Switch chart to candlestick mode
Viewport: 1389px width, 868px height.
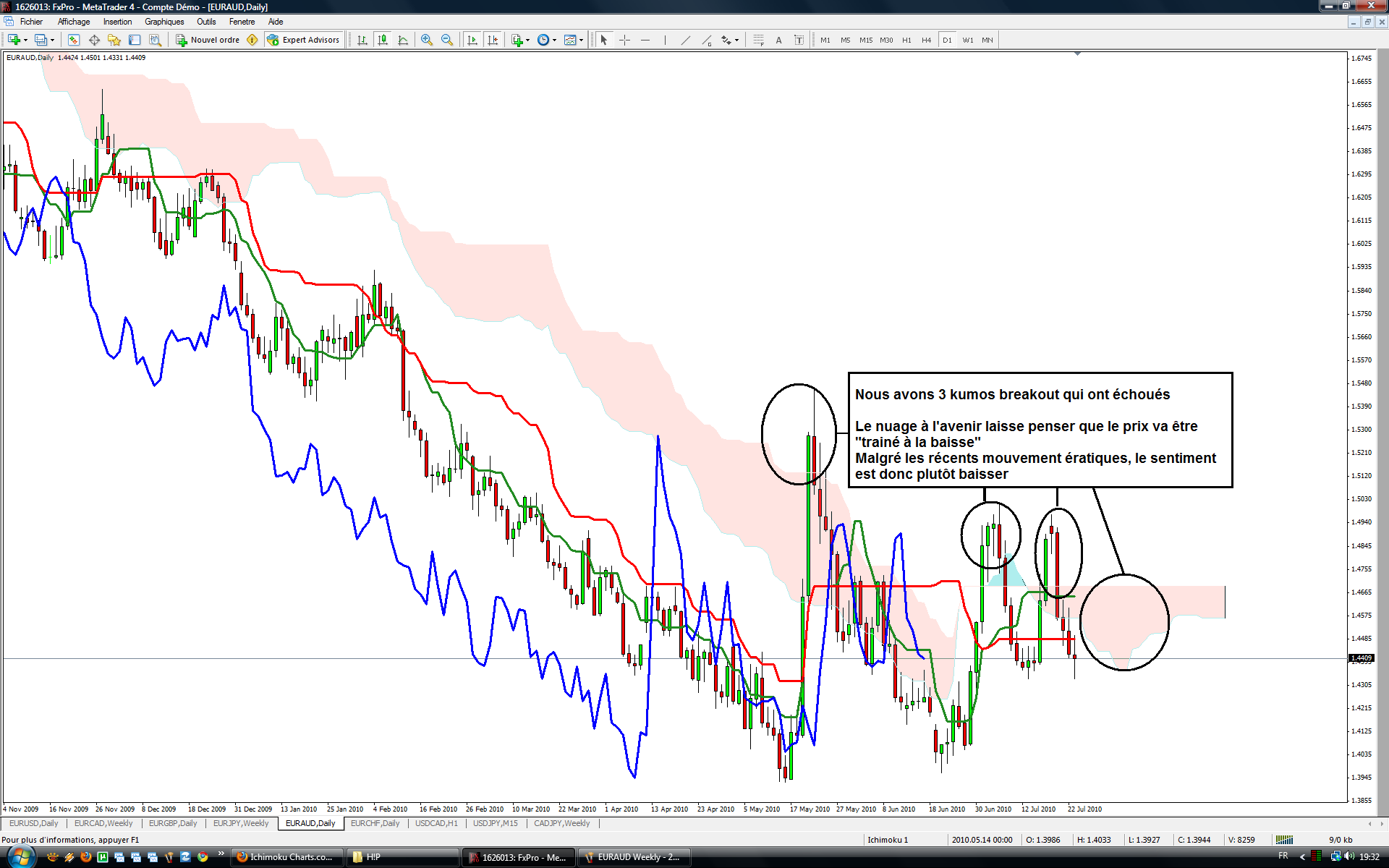pyautogui.click(x=383, y=40)
